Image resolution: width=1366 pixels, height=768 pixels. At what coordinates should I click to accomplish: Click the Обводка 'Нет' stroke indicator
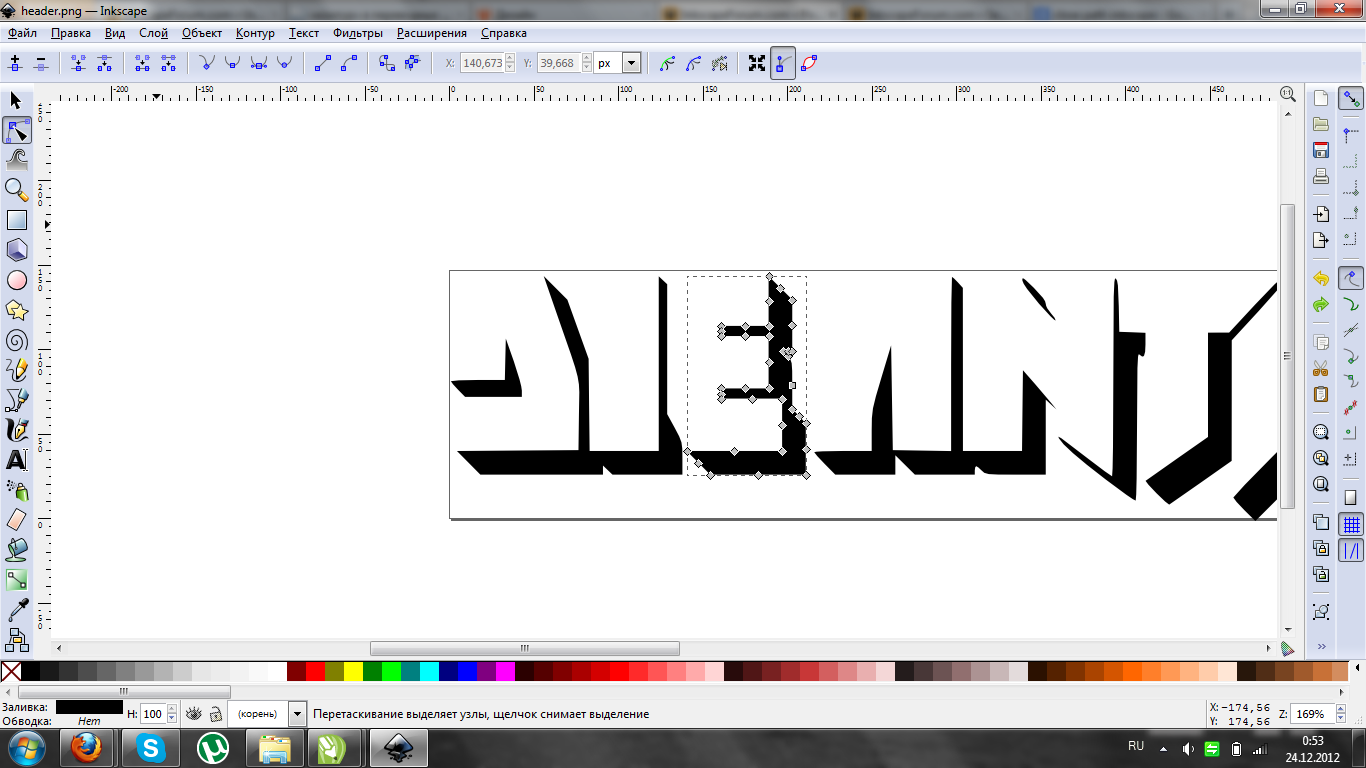point(89,721)
